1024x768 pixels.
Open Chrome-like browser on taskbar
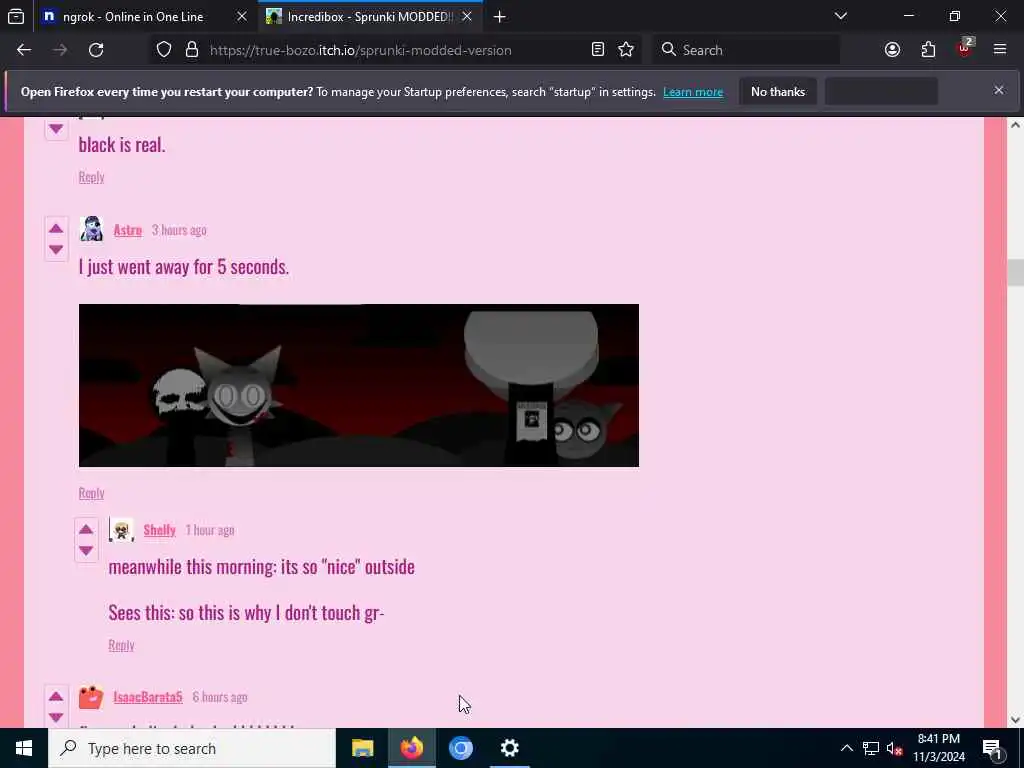[460, 748]
